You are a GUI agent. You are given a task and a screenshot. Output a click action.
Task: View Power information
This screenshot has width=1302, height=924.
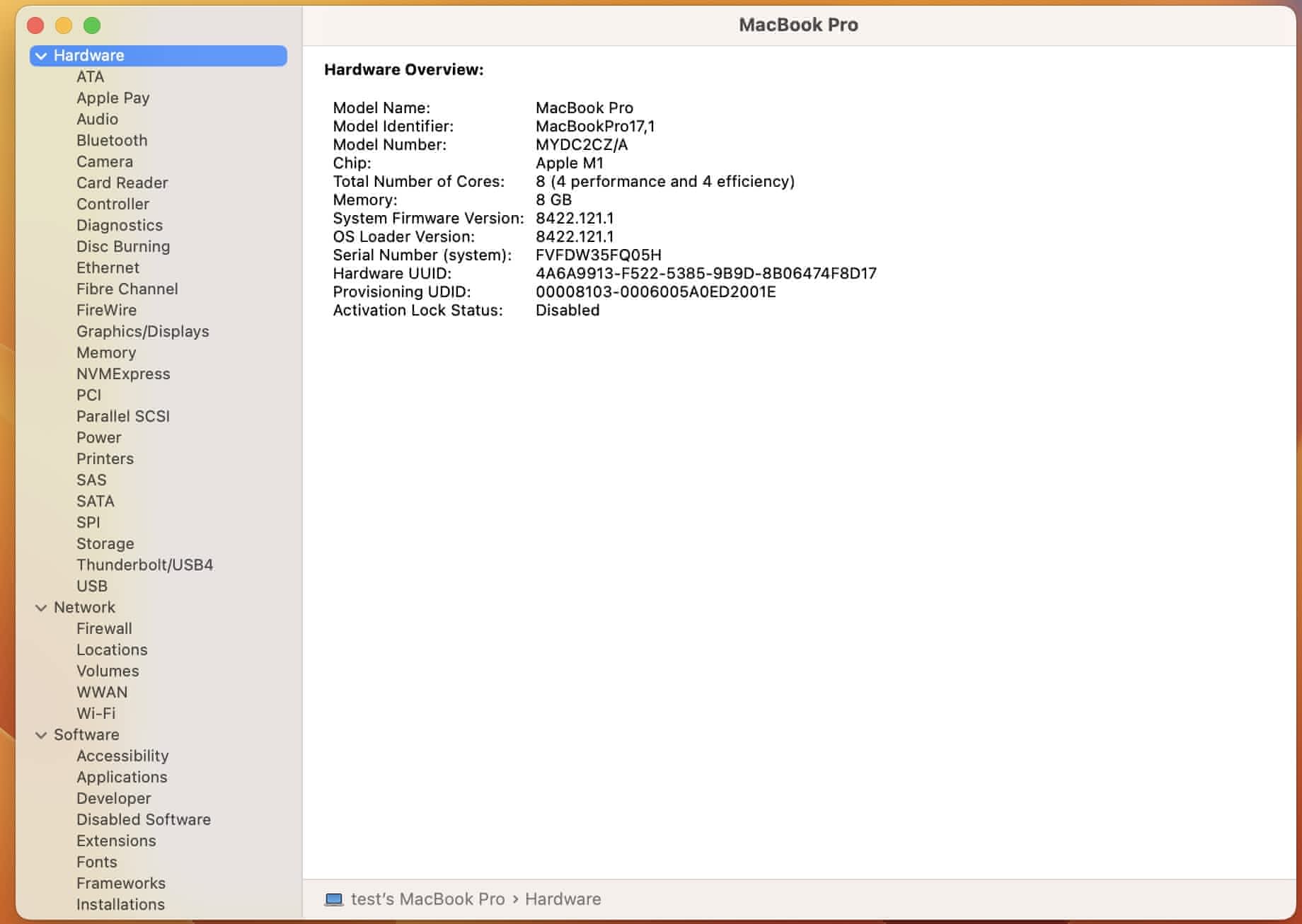pos(99,437)
